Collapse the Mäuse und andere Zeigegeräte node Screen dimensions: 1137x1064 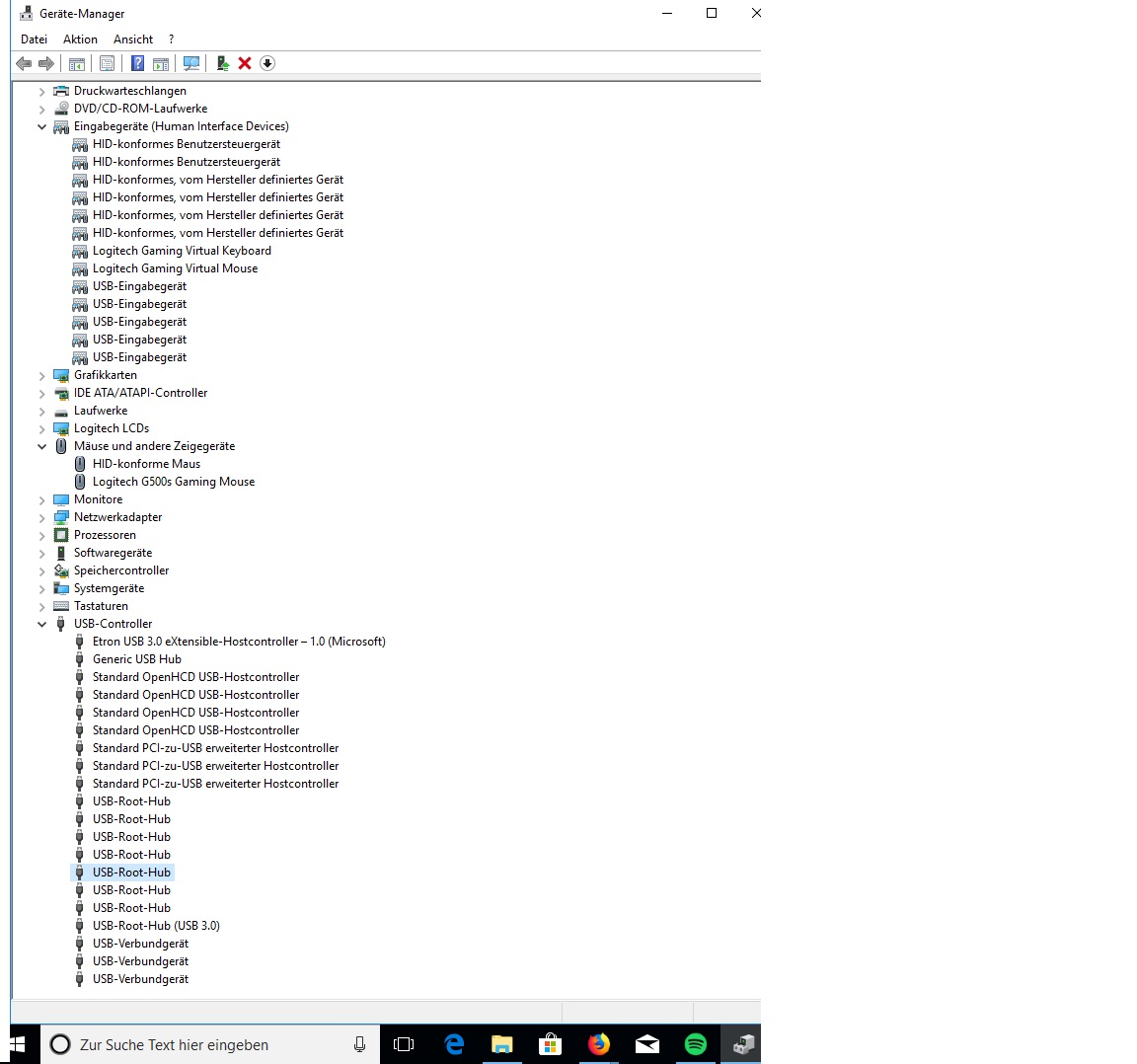point(42,446)
